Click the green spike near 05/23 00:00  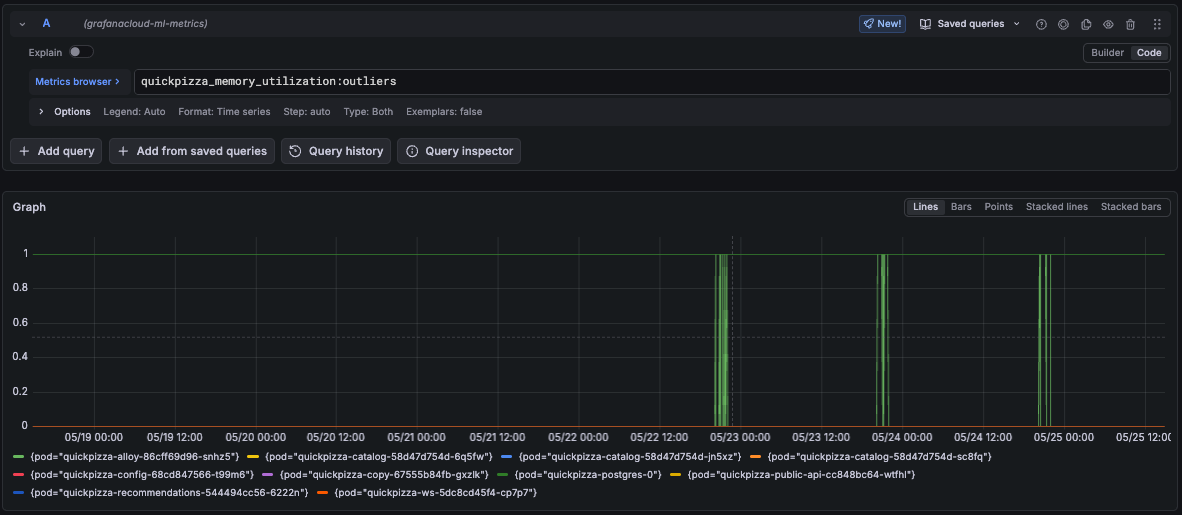tap(721, 339)
